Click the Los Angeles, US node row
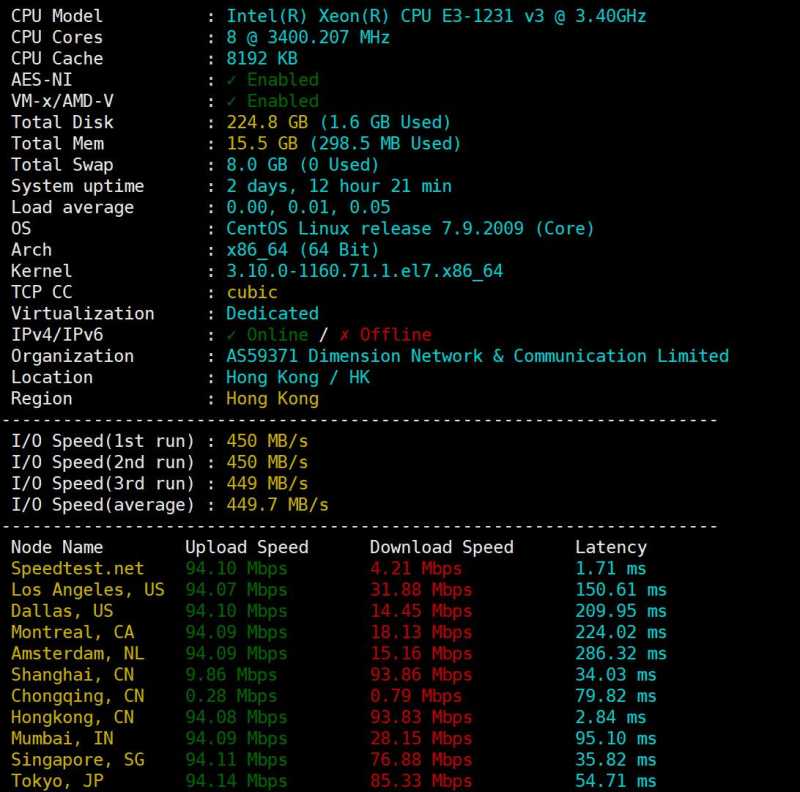The image size is (800, 792). coord(88,590)
